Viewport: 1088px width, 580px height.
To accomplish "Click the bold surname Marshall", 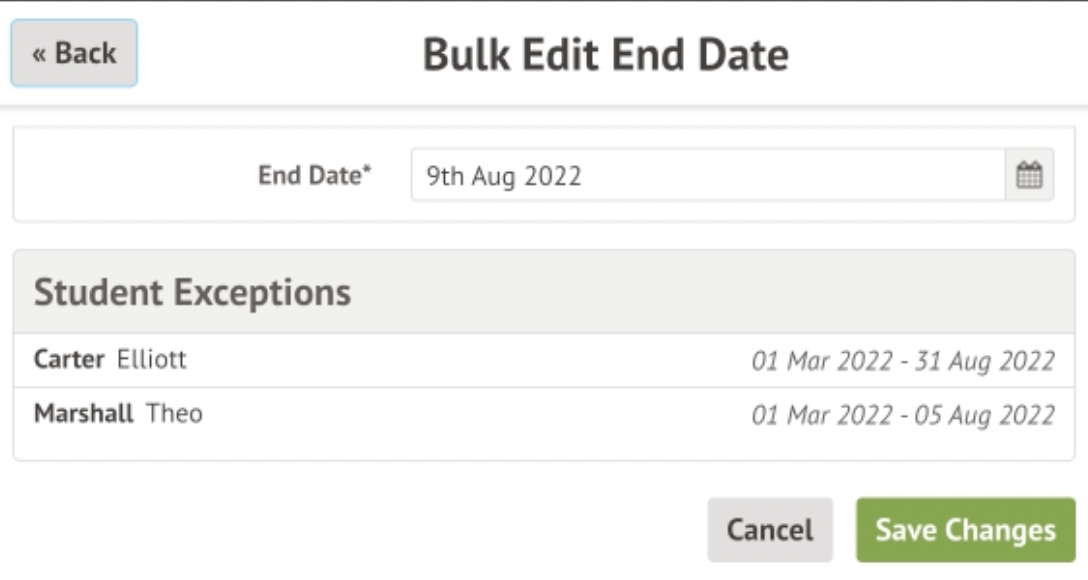I will click(x=84, y=413).
